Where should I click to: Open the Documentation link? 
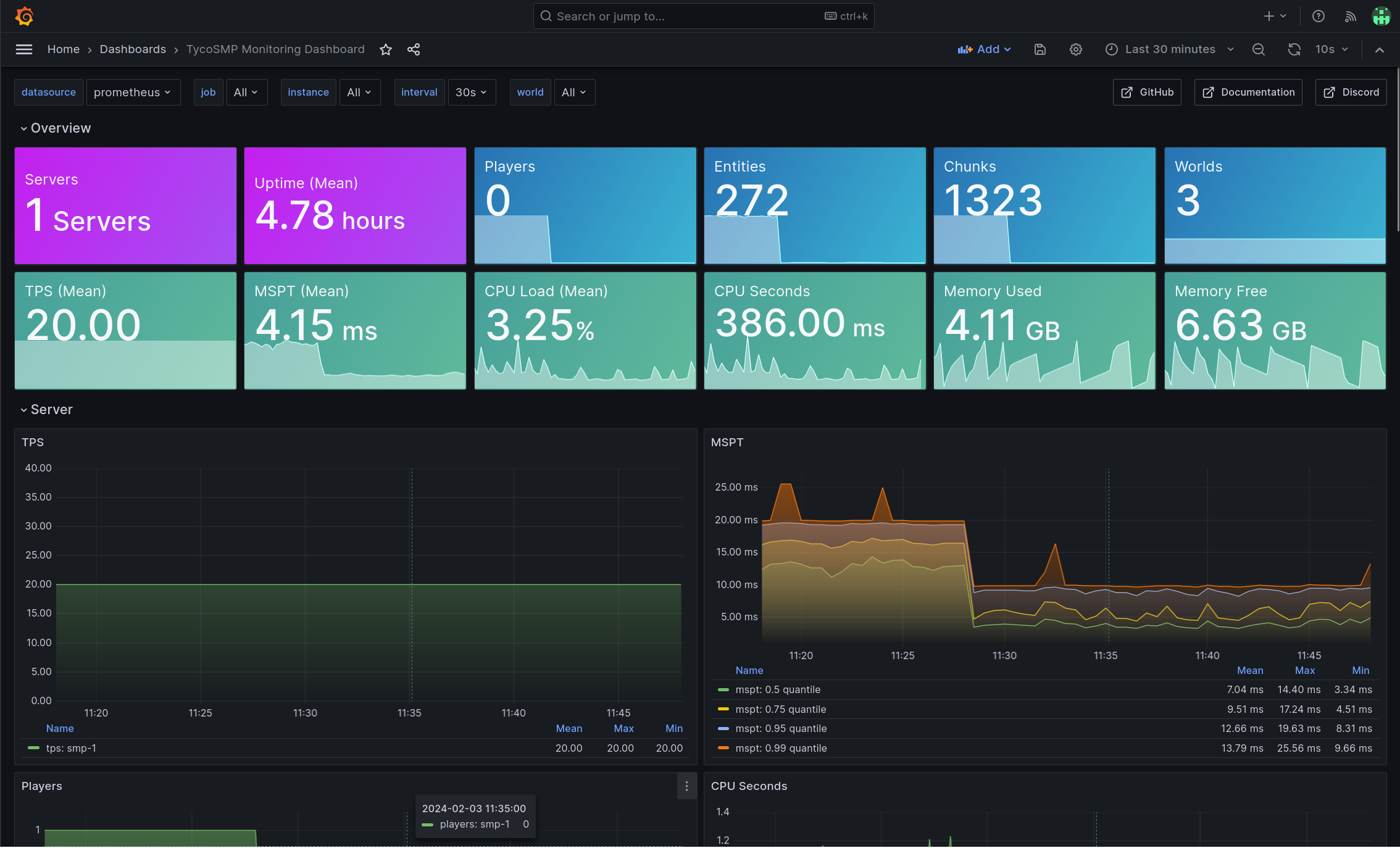click(1248, 92)
